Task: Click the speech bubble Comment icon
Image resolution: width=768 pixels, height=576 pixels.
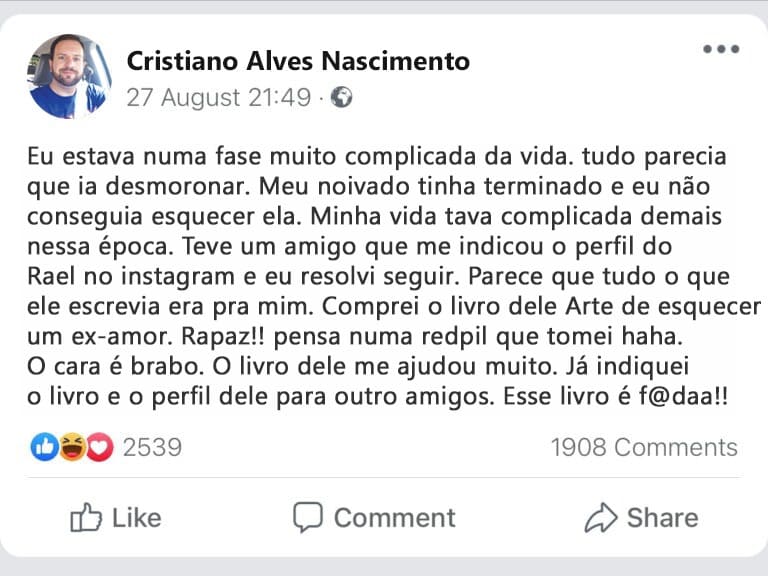Action: (308, 517)
